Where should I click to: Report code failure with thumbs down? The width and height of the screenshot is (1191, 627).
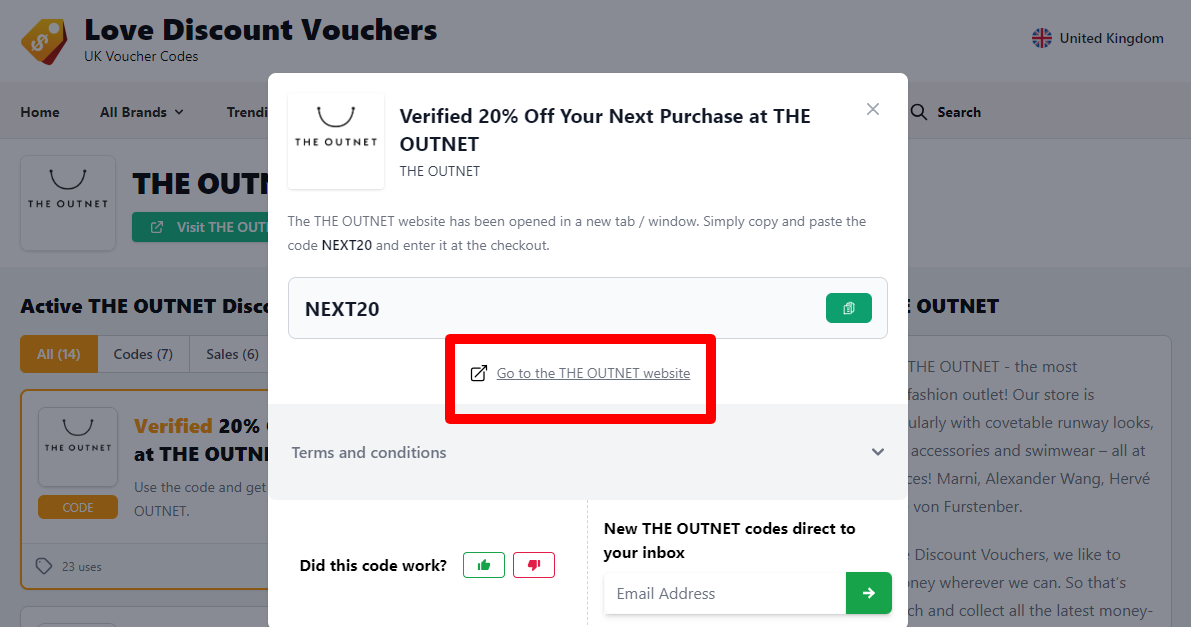tap(533, 565)
